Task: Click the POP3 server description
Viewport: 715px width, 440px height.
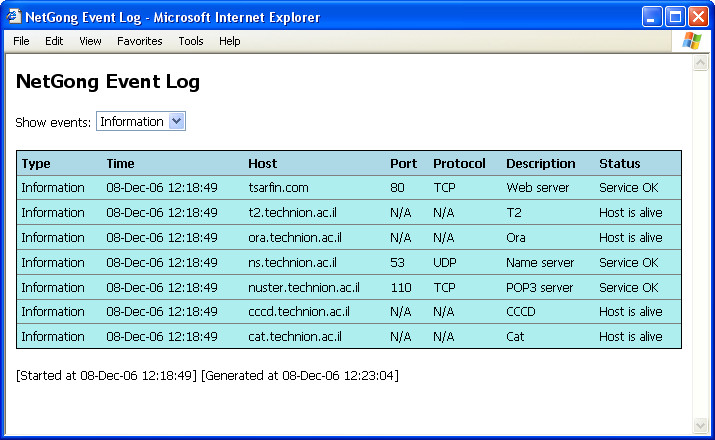Action: point(539,288)
